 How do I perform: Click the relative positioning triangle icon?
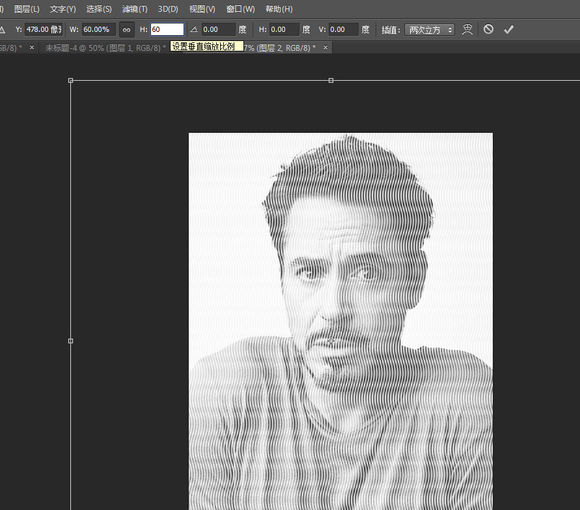[x=2, y=29]
